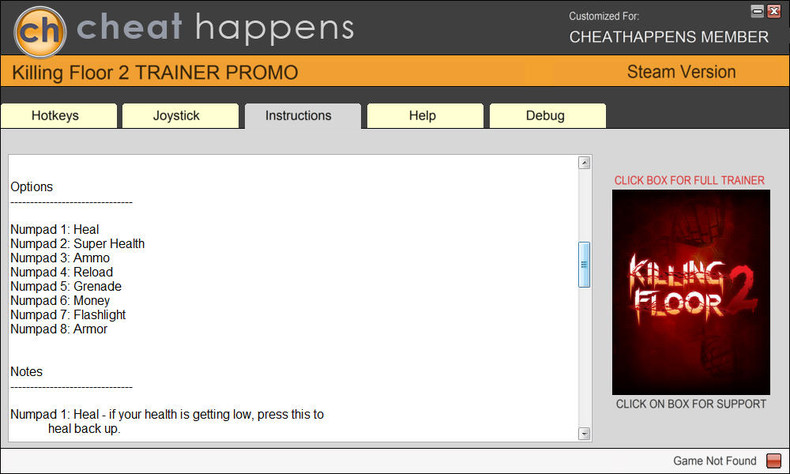Switch to the Hotkeys tab
The width and height of the screenshot is (790, 474).
[59, 116]
